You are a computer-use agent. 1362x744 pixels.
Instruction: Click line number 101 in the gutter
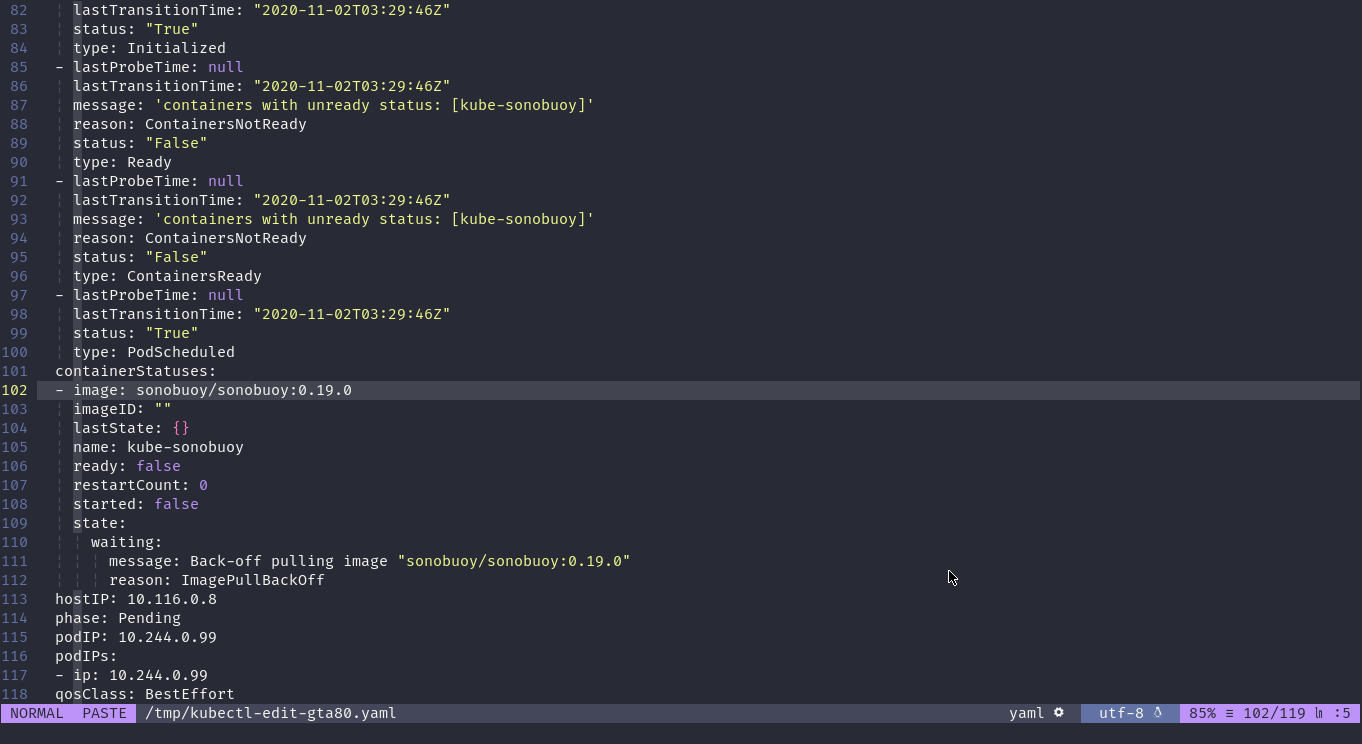tap(14, 371)
